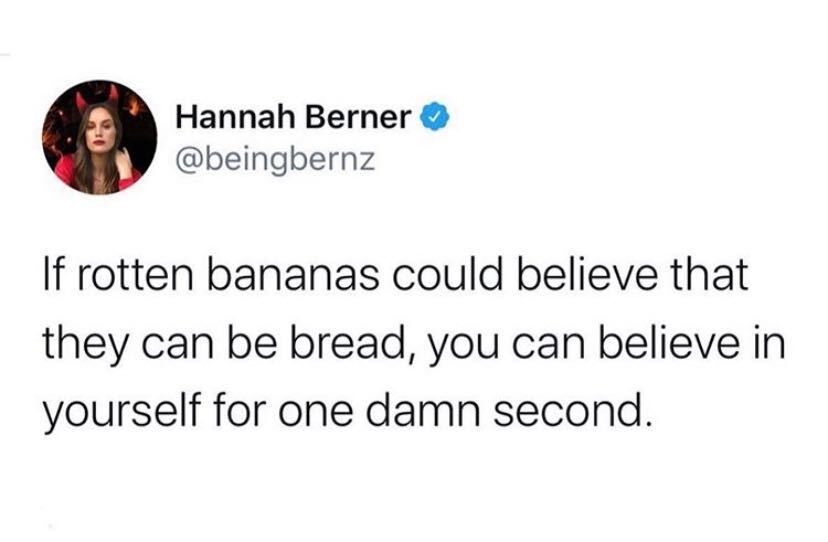Open the circular profile picture avatar
This screenshot has height=542, width=828.
tap(99, 137)
